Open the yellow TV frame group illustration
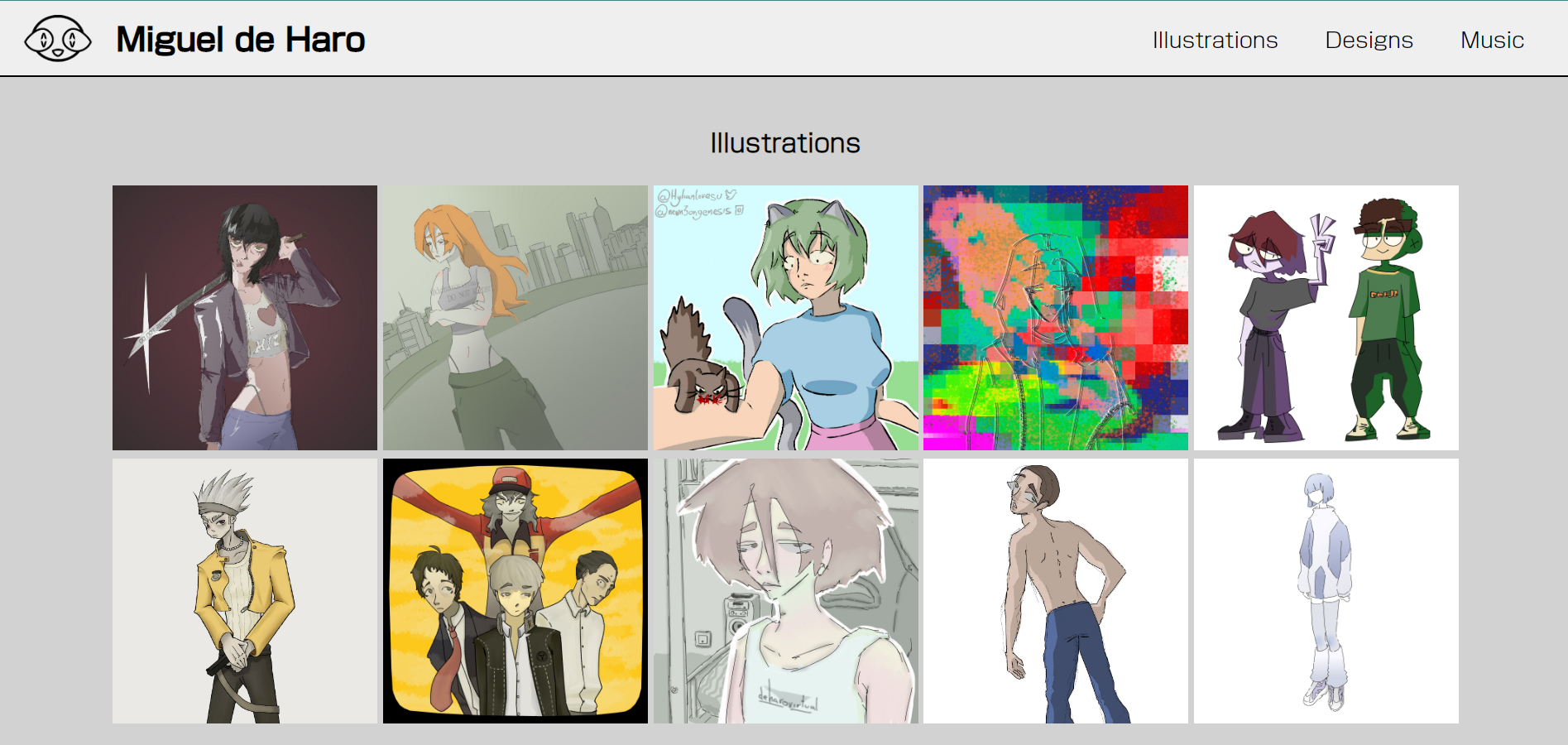Image resolution: width=1568 pixels, height=745 pixels. (515, 591)
